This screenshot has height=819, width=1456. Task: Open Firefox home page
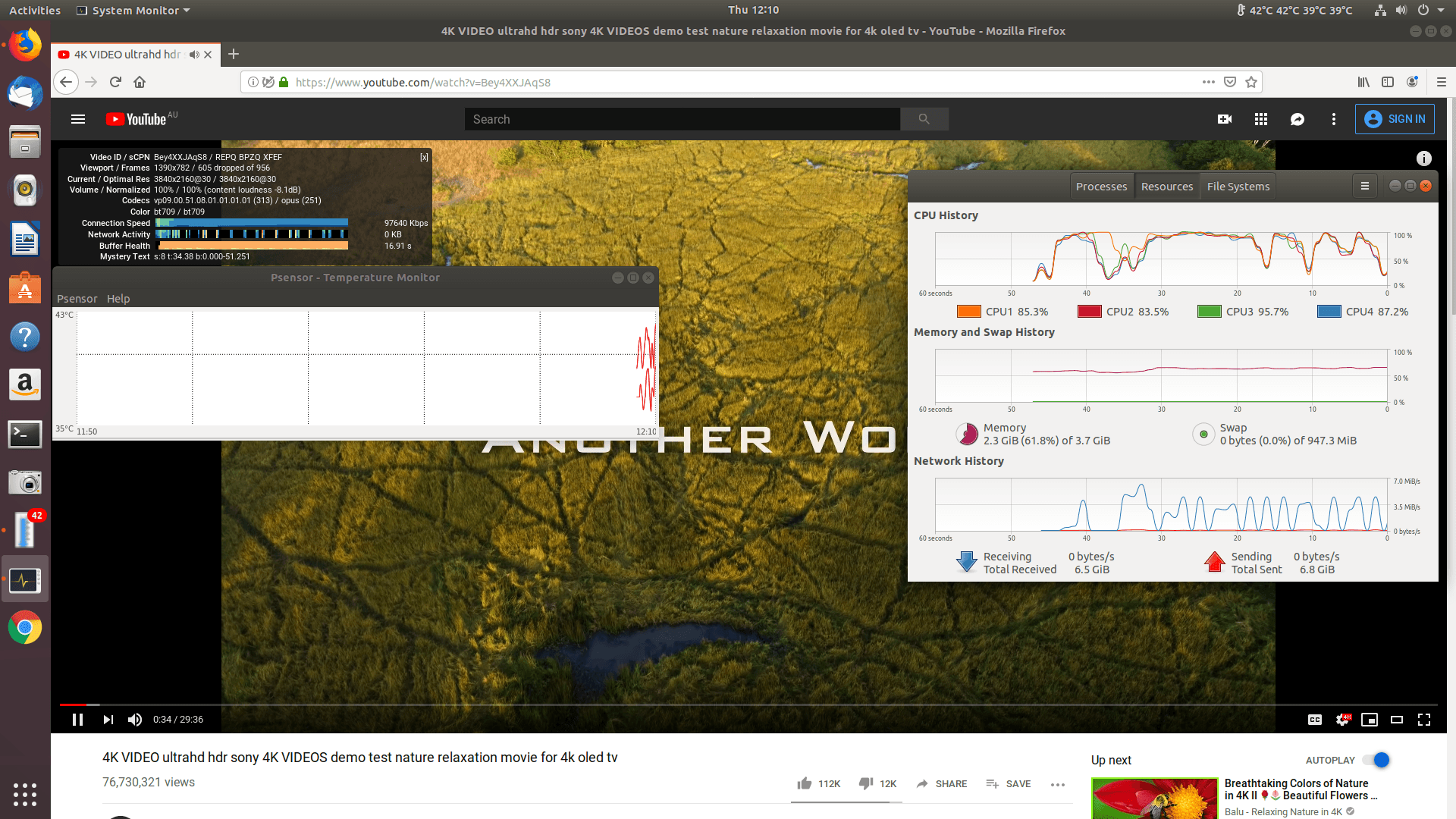[140, 82]
